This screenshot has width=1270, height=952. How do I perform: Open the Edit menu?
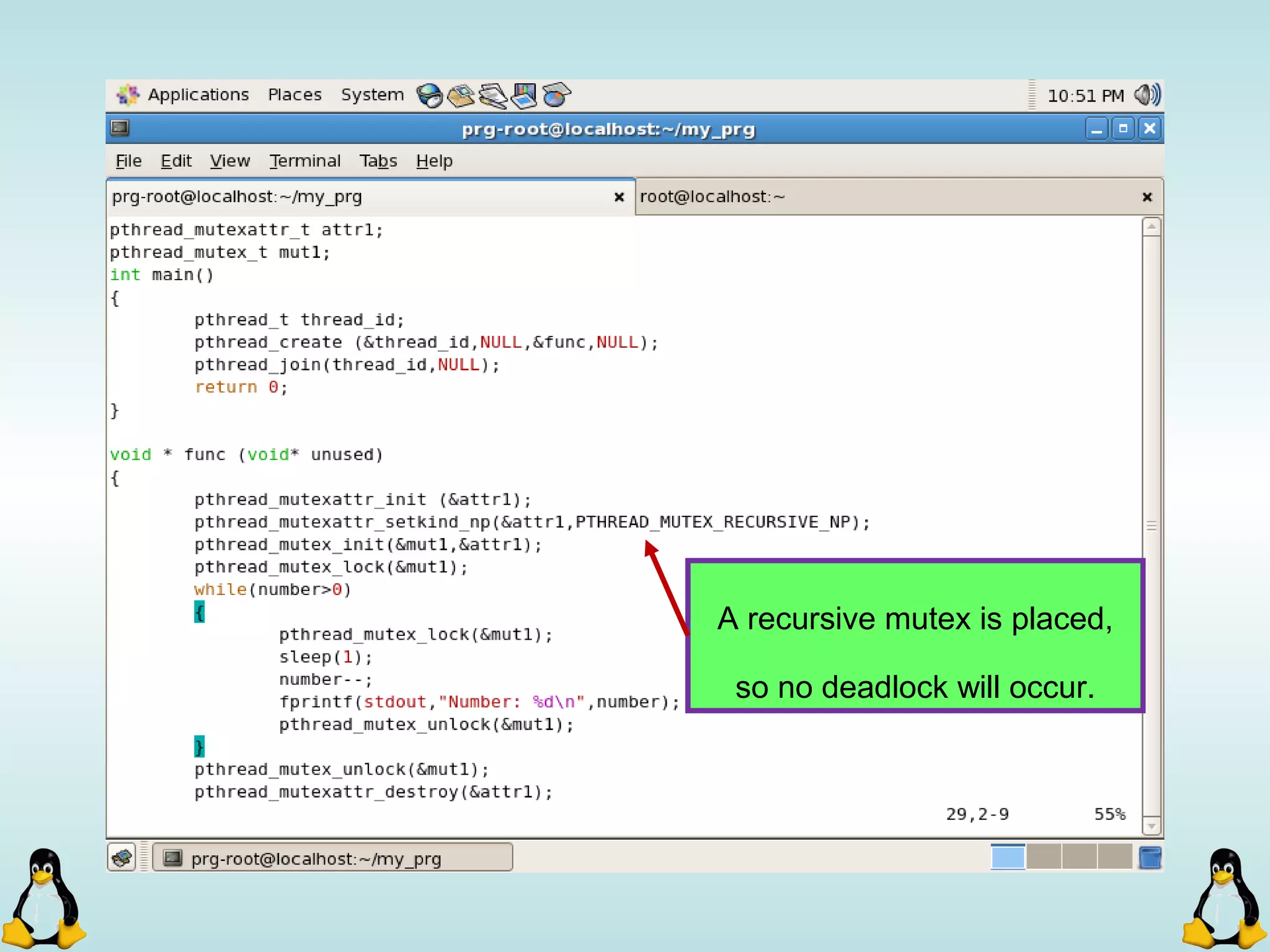(x=176, y=161)
